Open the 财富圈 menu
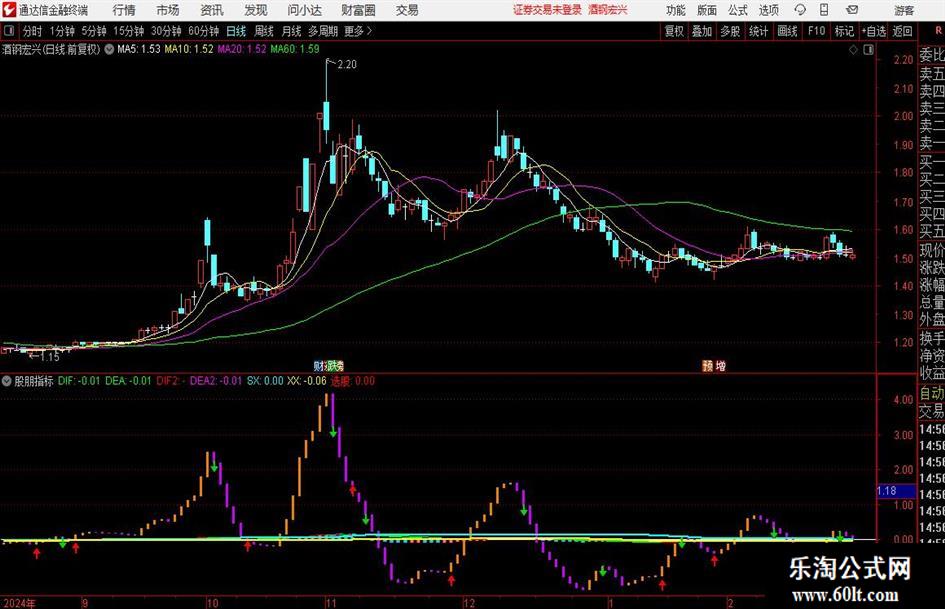Viewport: 945px width, 609px height. pos(358,10)
